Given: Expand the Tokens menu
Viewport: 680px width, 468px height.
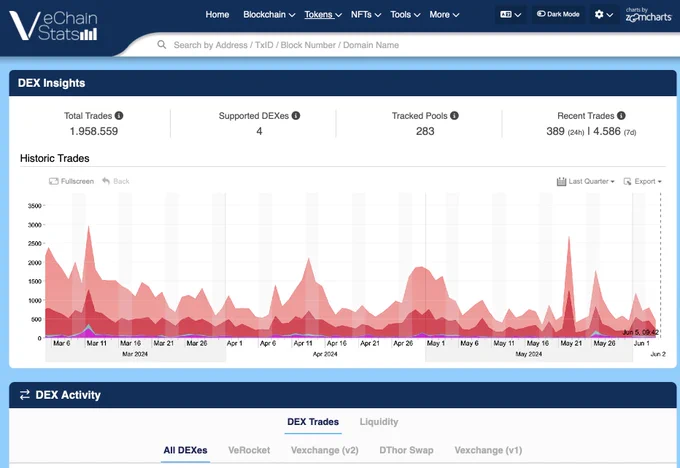Looking at the screenshot, I should pos(323,15).
